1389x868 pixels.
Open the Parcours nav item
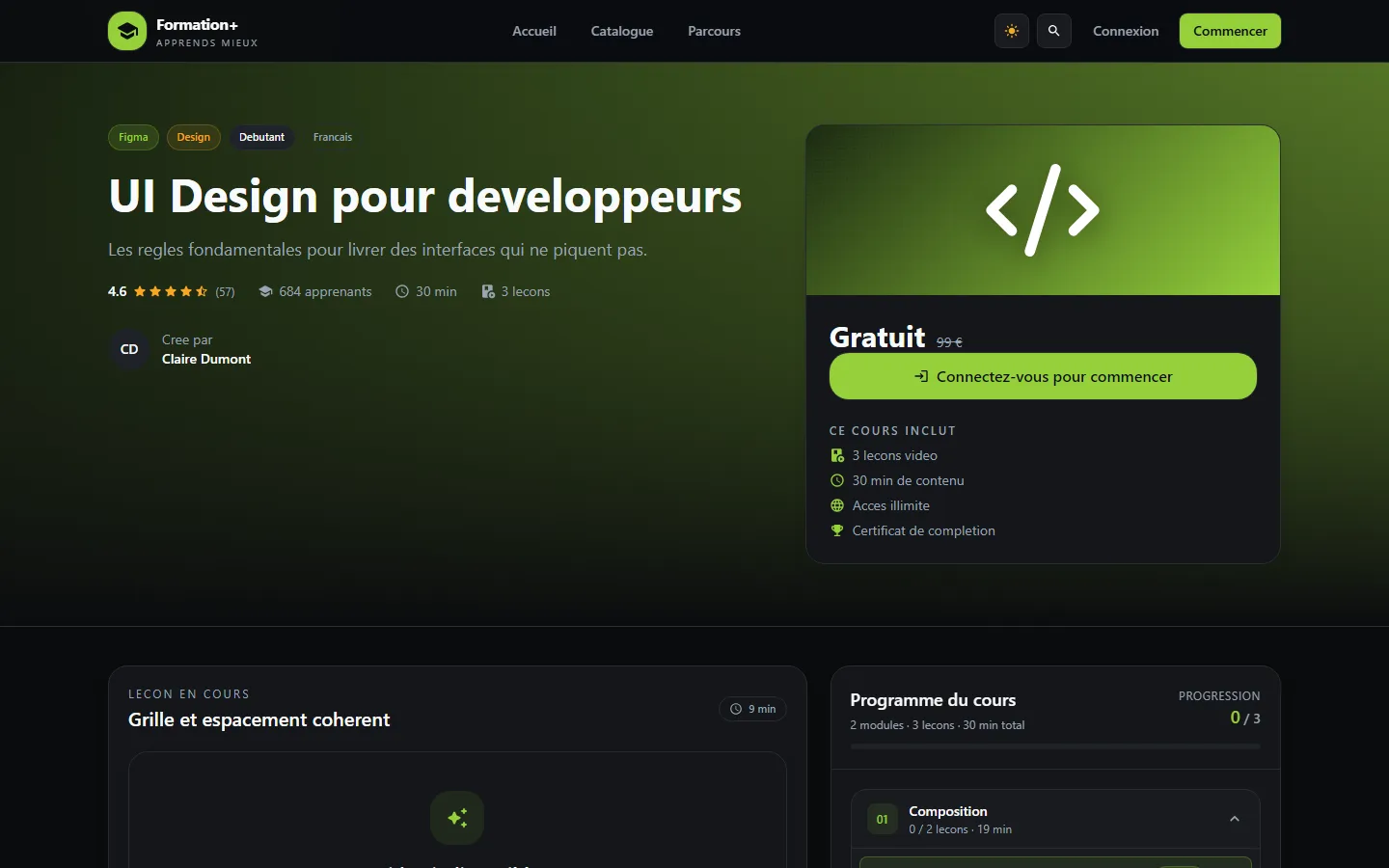pos(714,31)
